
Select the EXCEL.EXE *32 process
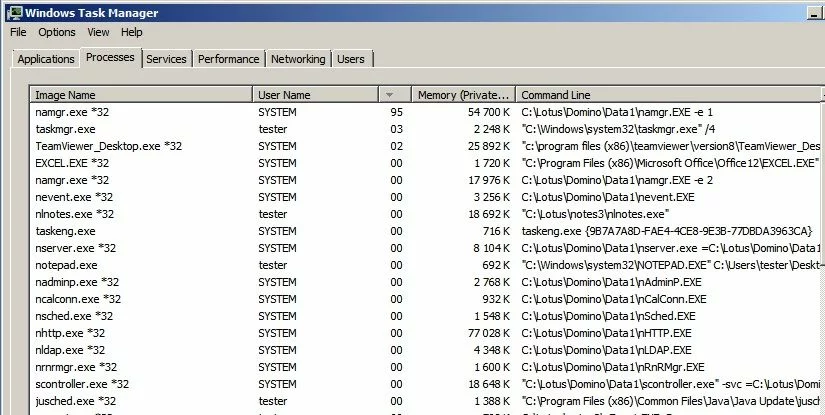(72, 163)
